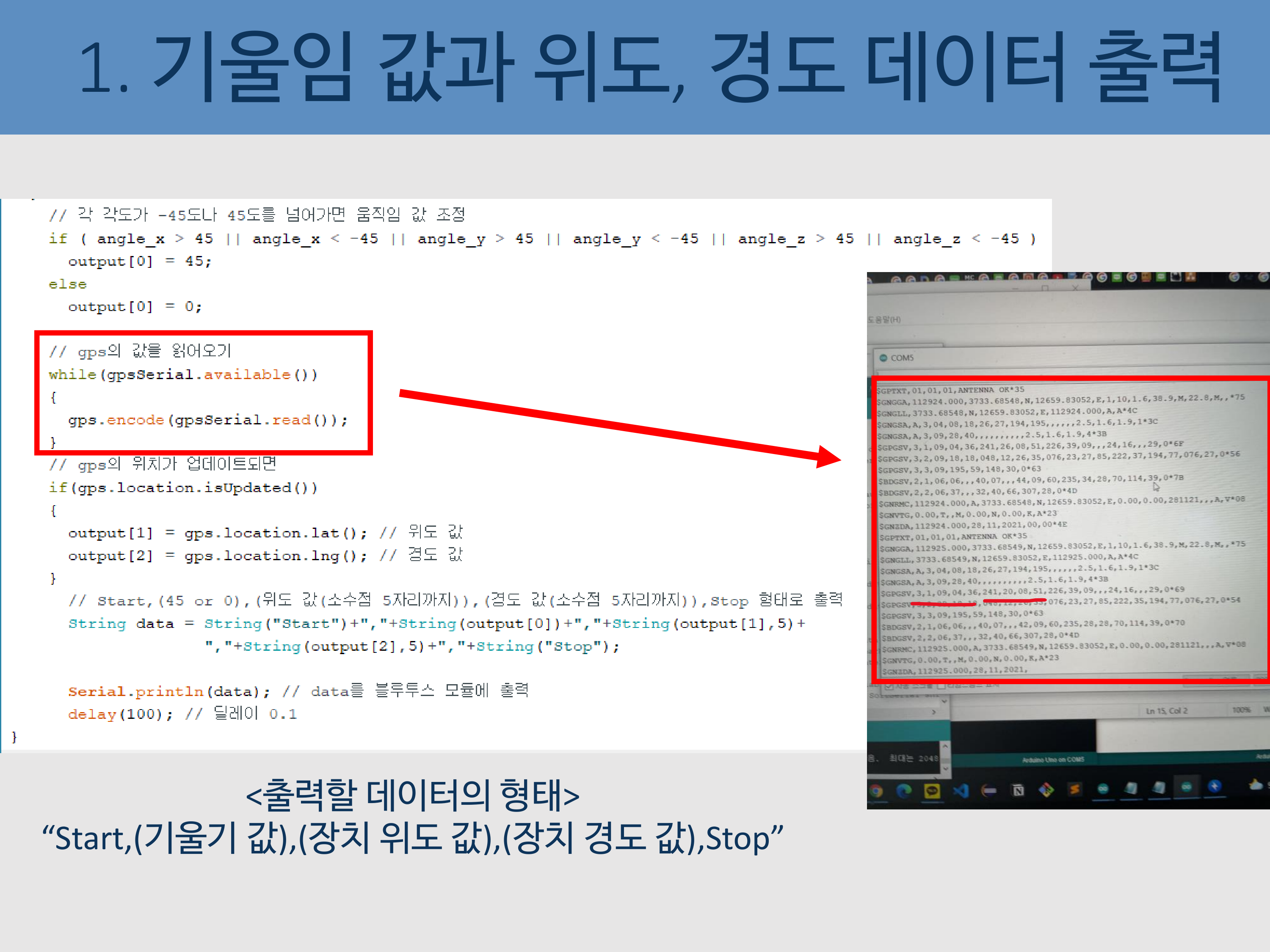Image resolution: width=1270 pixels, height=952 pixels.
Task: Click 'if(gps.location.isUpdated())' code line
Action: tap(183, 488)
